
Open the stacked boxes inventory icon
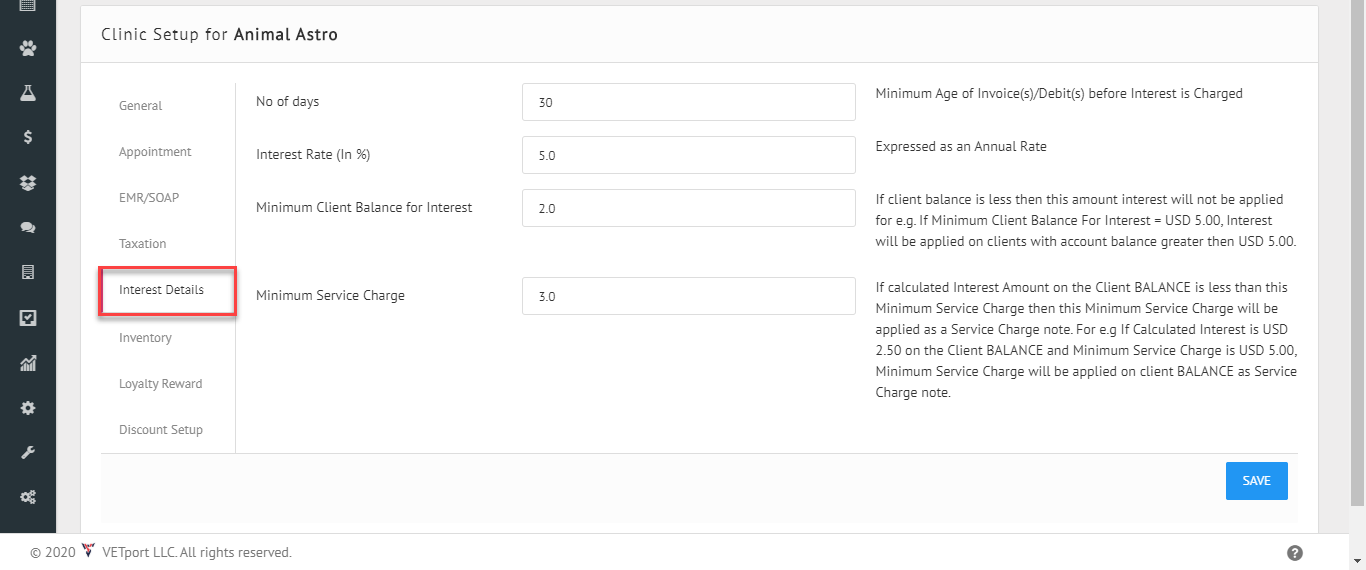(28, 183)
